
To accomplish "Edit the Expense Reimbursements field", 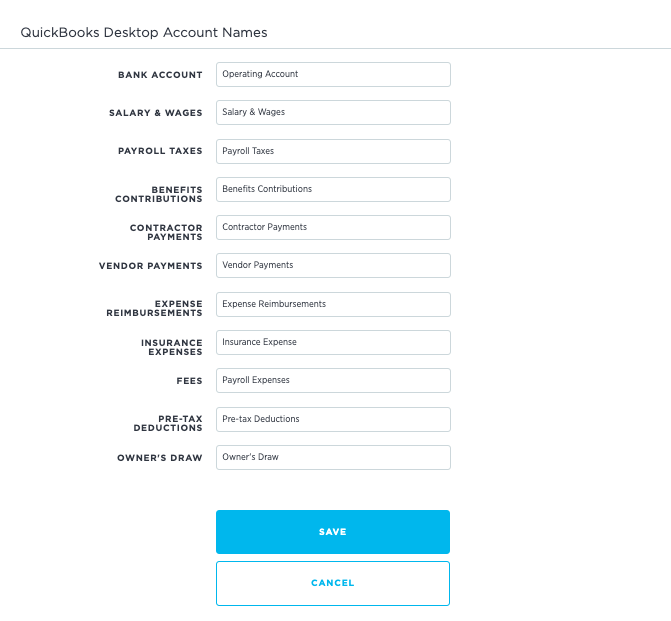I will [x=333, y=304].
